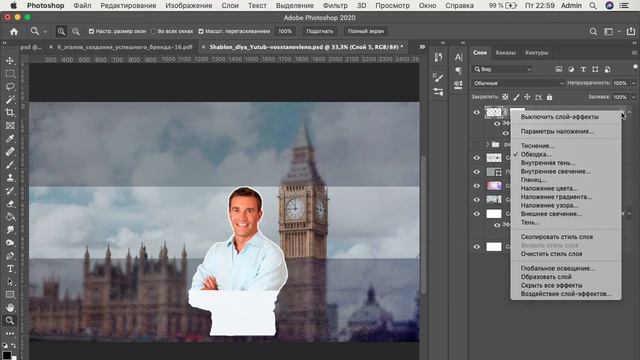Select the Smudge tool
The width and height of the screenshot is (640, 360).
click(10, 230)
